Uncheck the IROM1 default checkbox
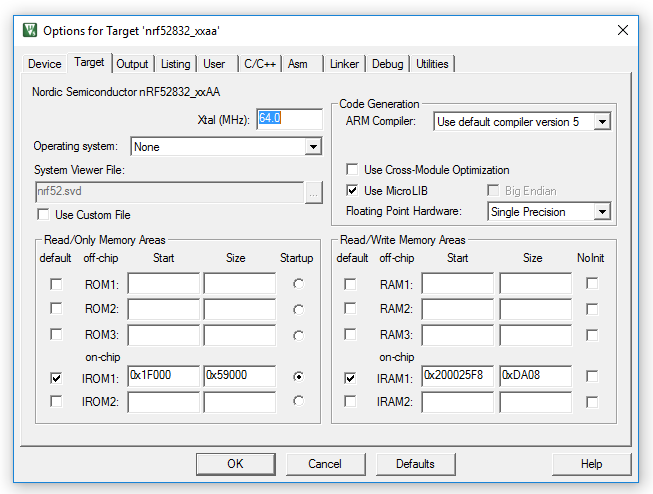The height and width of the screenshot is (494, 653). point(56,378)
